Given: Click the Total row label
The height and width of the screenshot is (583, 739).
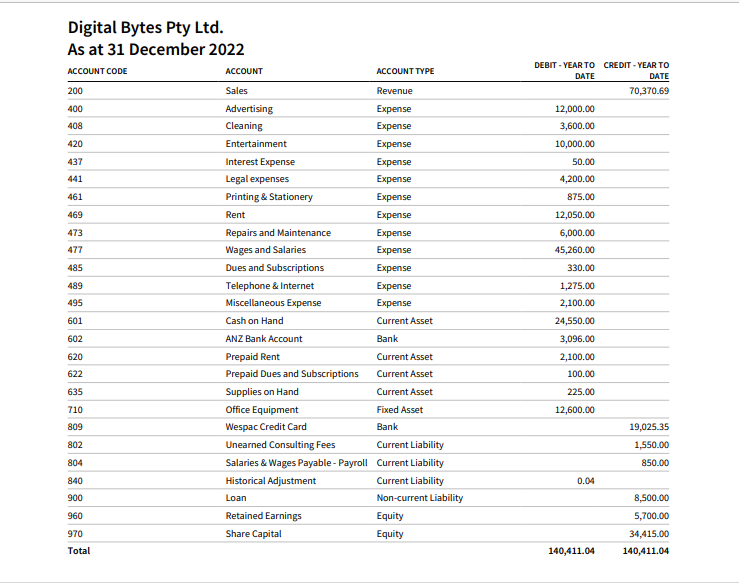Looking at the screenshot, I should [x=79, y=551].
